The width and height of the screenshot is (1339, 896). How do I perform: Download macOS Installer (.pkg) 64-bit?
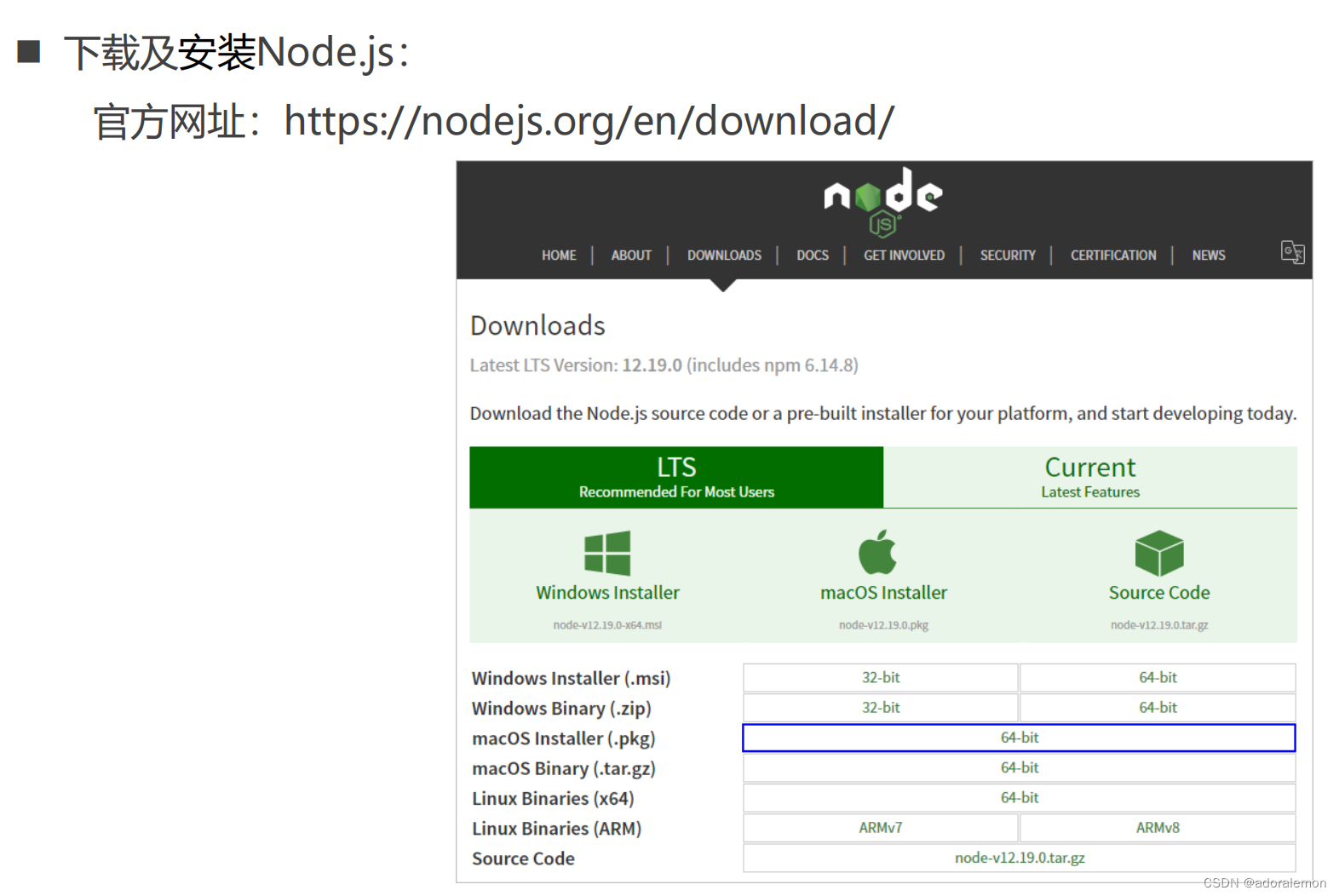(x=1019, y=738)
